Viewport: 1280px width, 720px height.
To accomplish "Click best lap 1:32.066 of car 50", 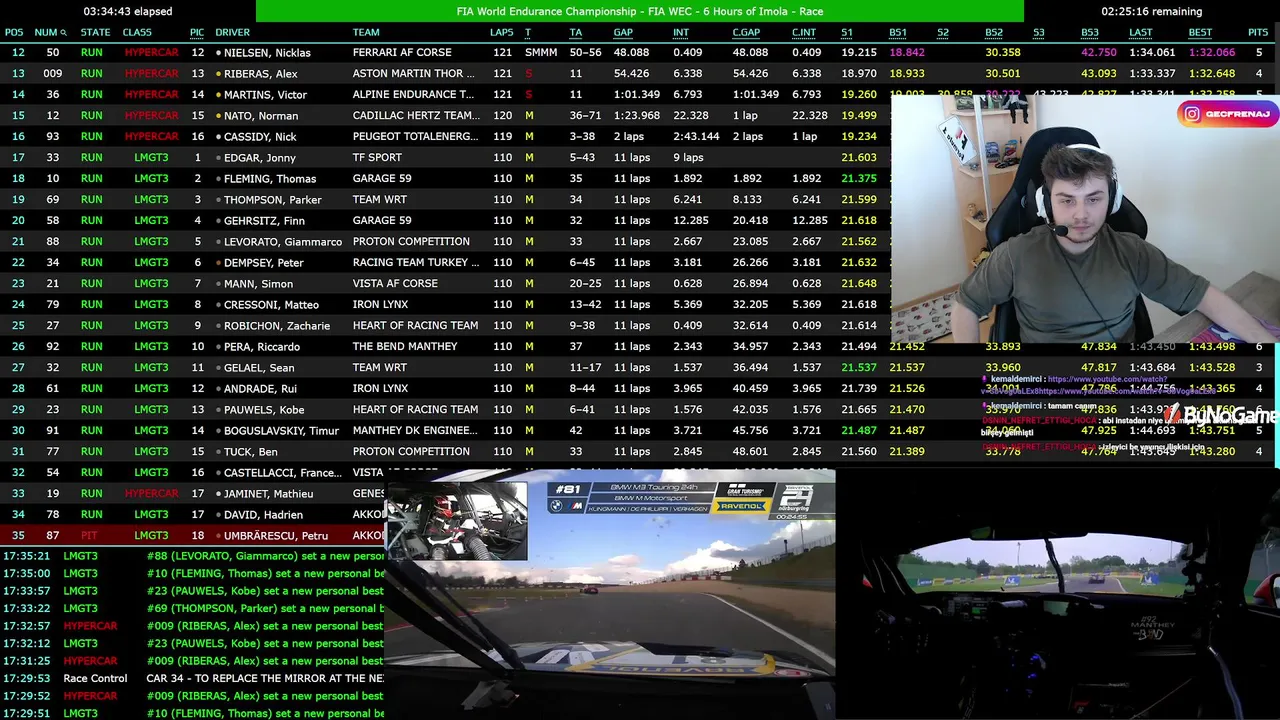I will [x=1211, y=52].
